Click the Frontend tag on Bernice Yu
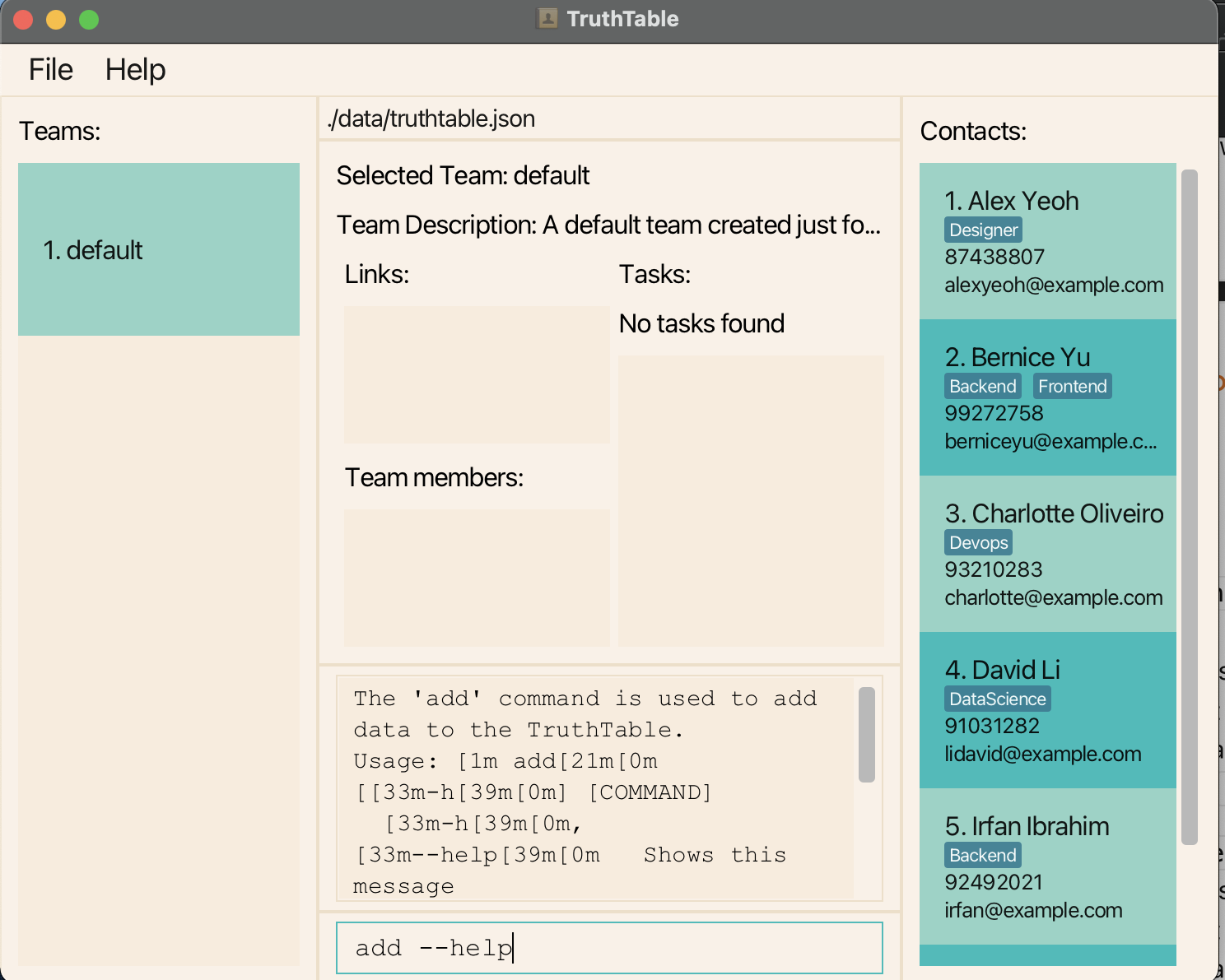Image resolution: width=1225 pixels, height=980 pixels. [1072, 387]
